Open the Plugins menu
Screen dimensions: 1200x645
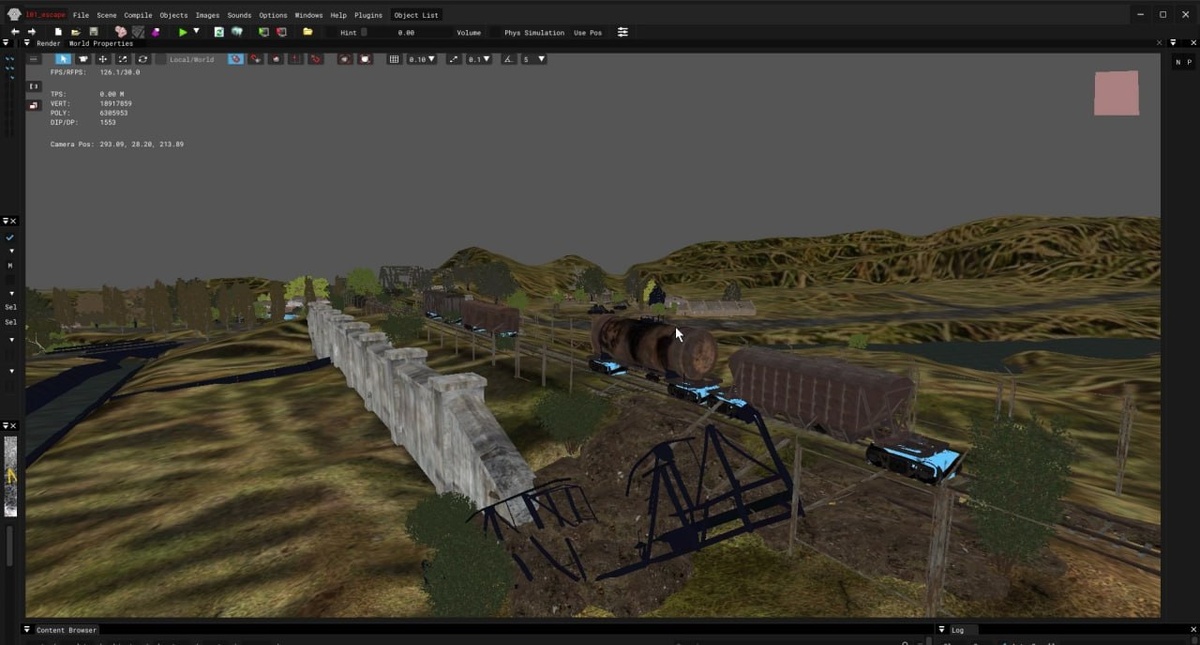tap(368, 15)
